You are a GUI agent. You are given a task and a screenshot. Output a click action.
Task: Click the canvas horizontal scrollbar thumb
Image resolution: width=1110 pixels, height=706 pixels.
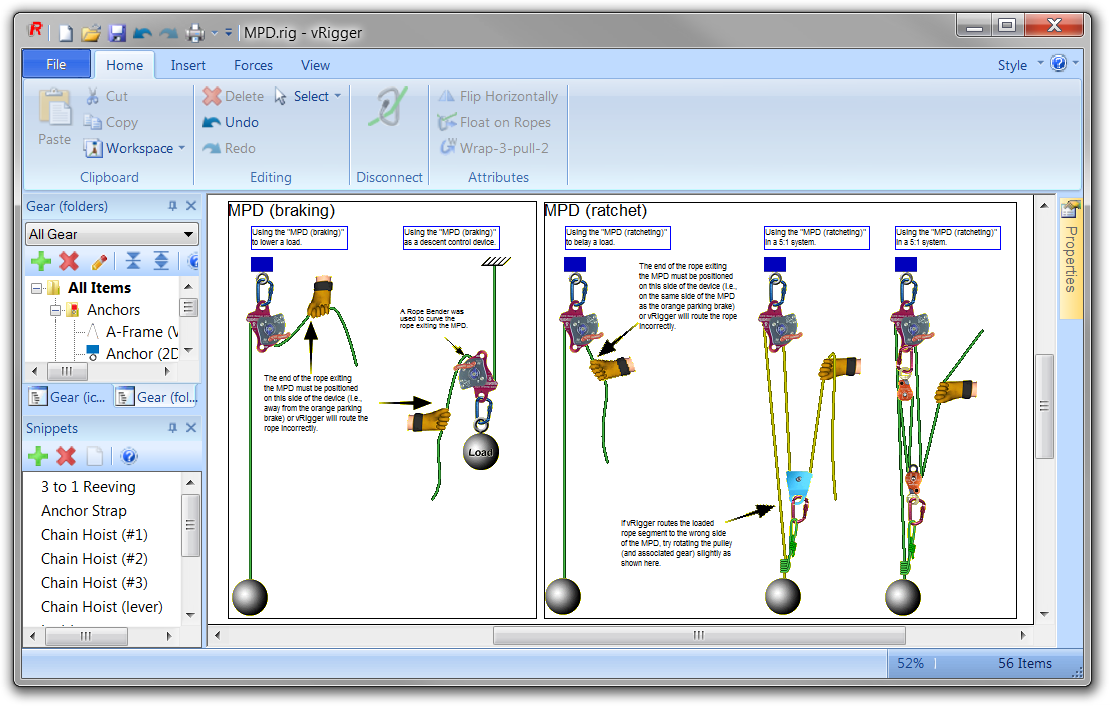tap(698, 635)
